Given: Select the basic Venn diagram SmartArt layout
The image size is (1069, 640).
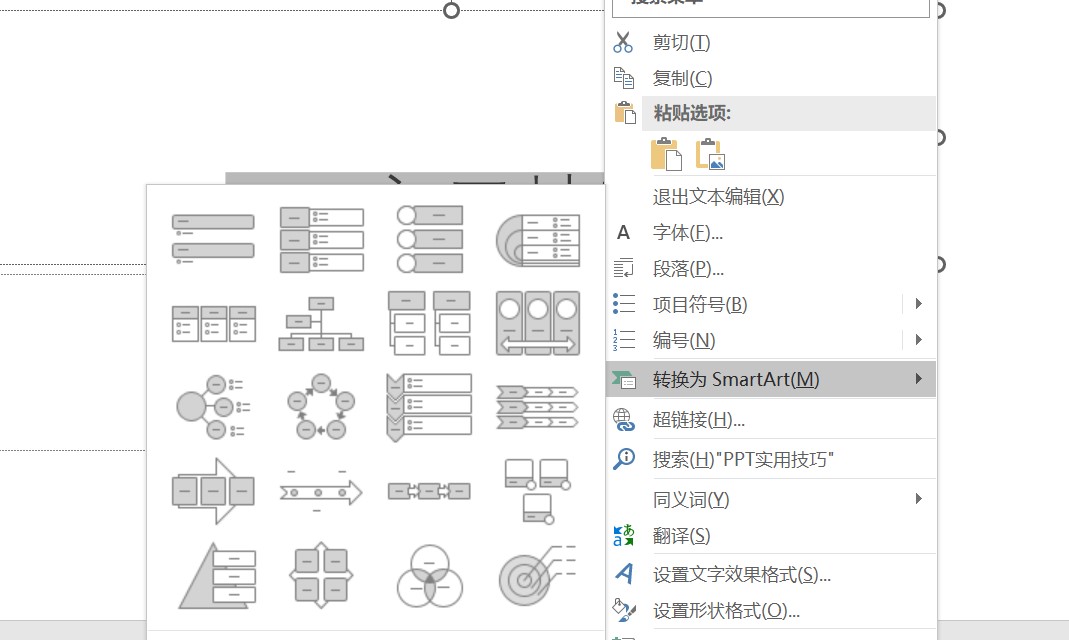Looking at the screenshot, I should click(x=429, y=575).
